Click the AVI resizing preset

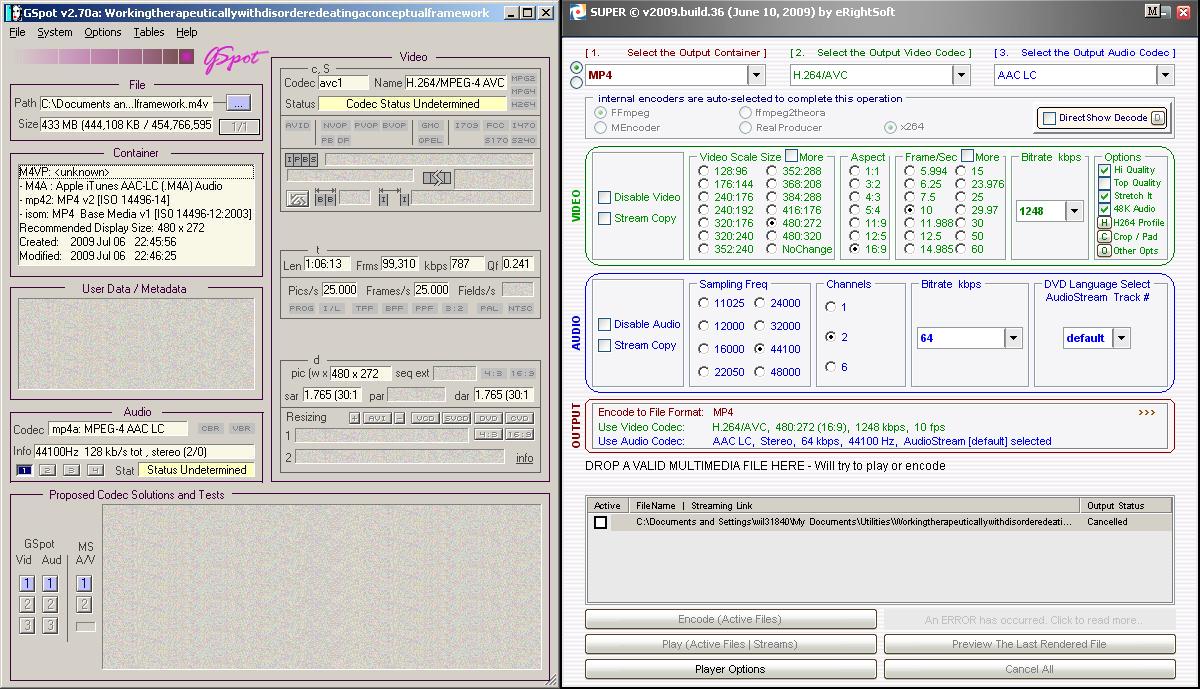[376, 418]
